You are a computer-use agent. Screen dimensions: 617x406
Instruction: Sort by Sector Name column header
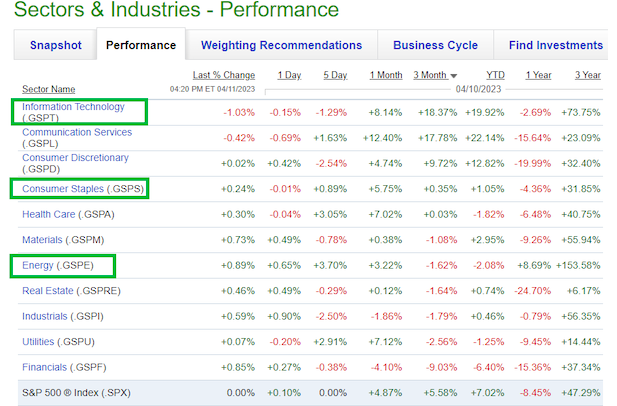click(x=48, y=89)
